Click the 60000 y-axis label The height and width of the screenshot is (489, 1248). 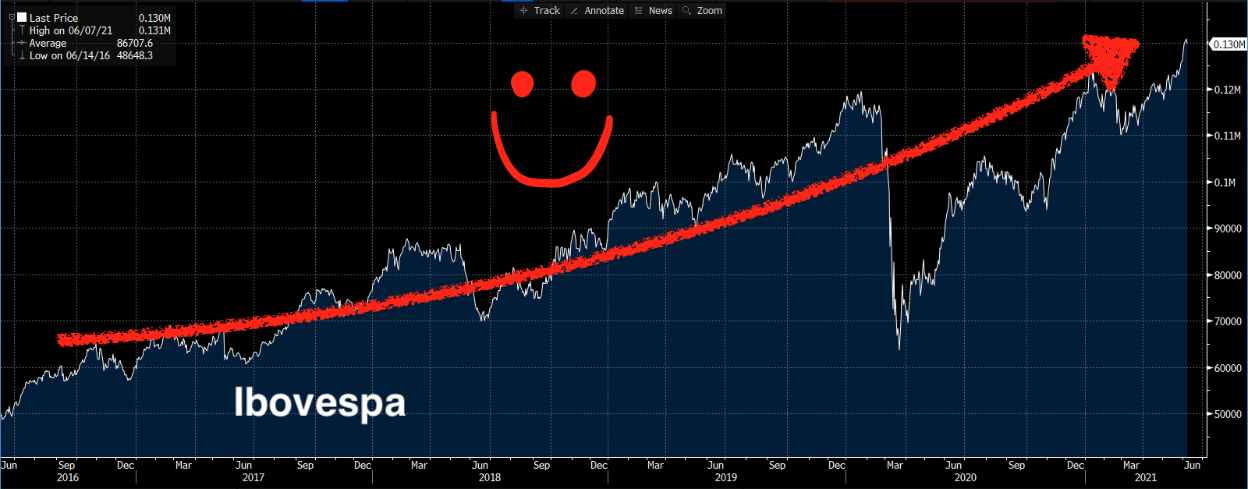point(1226,367)
